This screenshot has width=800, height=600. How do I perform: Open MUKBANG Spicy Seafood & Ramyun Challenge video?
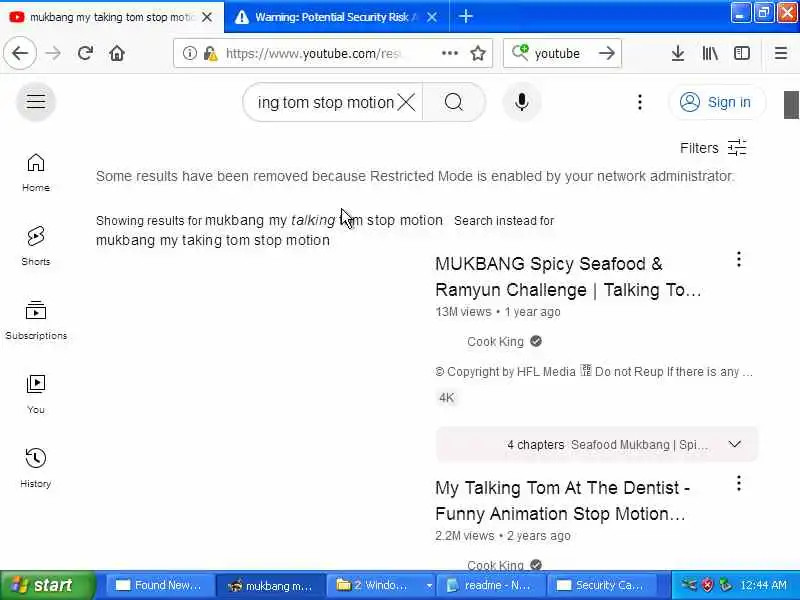568,277
